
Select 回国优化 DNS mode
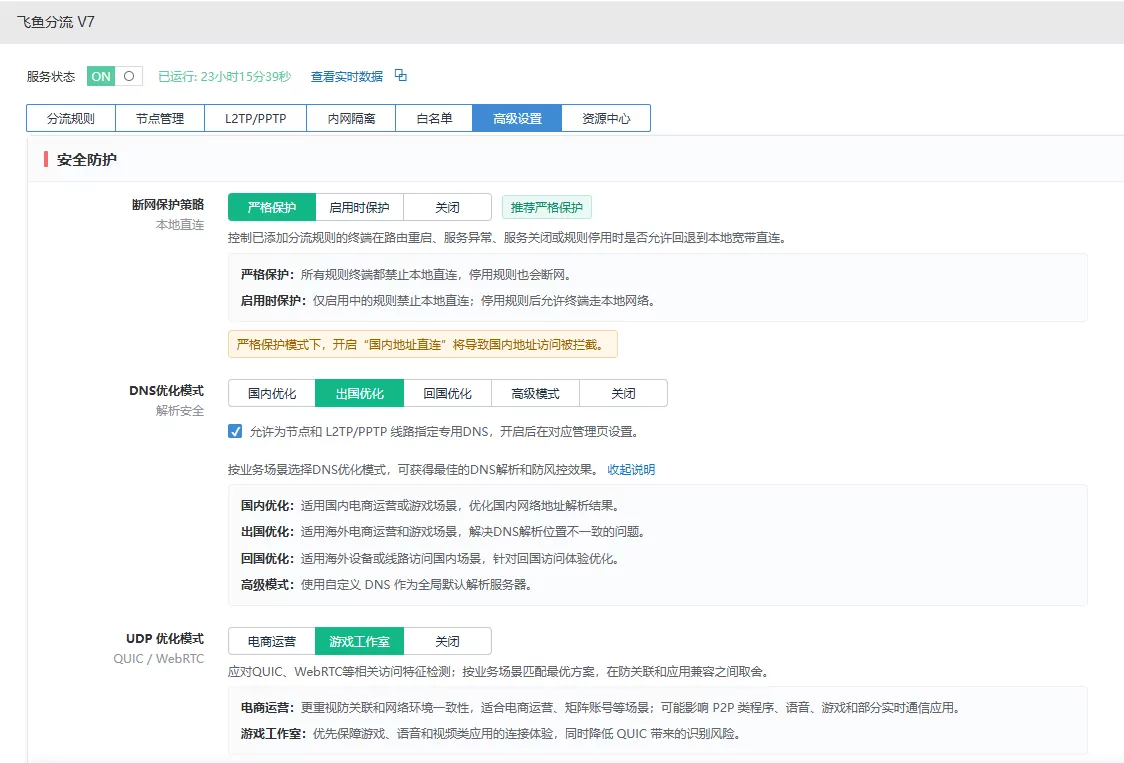(447, 393)
